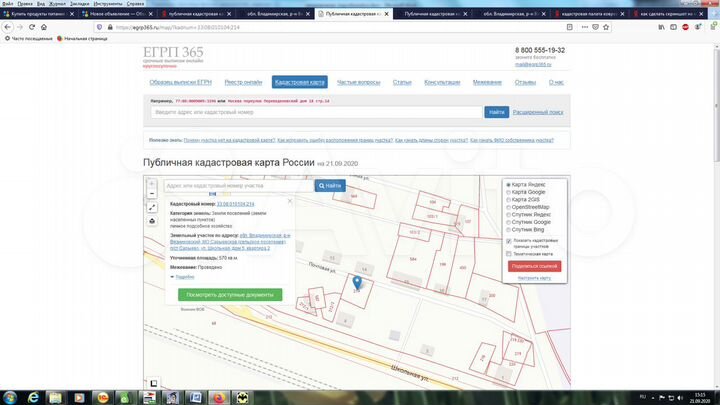The image size is (720, 405).
Task: Toggle reader view icon in the address bar
Action: click(x=570, y=27)
